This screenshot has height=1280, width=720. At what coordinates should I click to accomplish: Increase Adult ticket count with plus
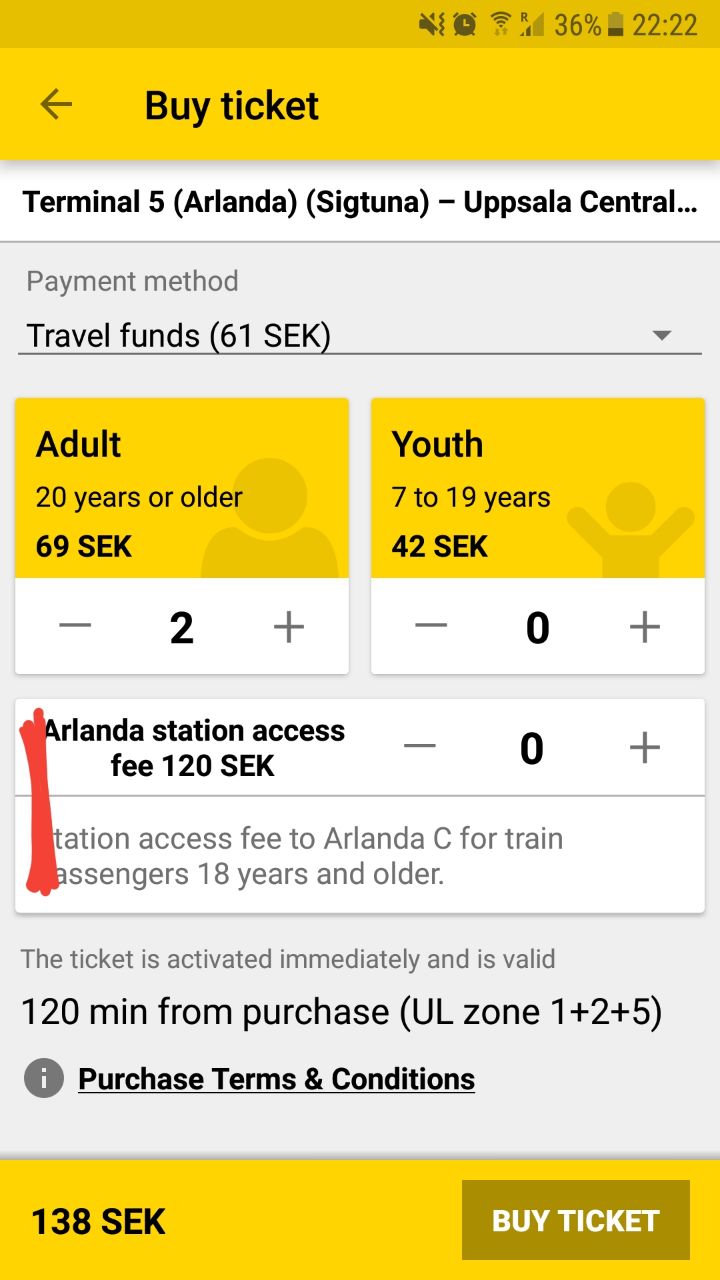click(289, 627)
